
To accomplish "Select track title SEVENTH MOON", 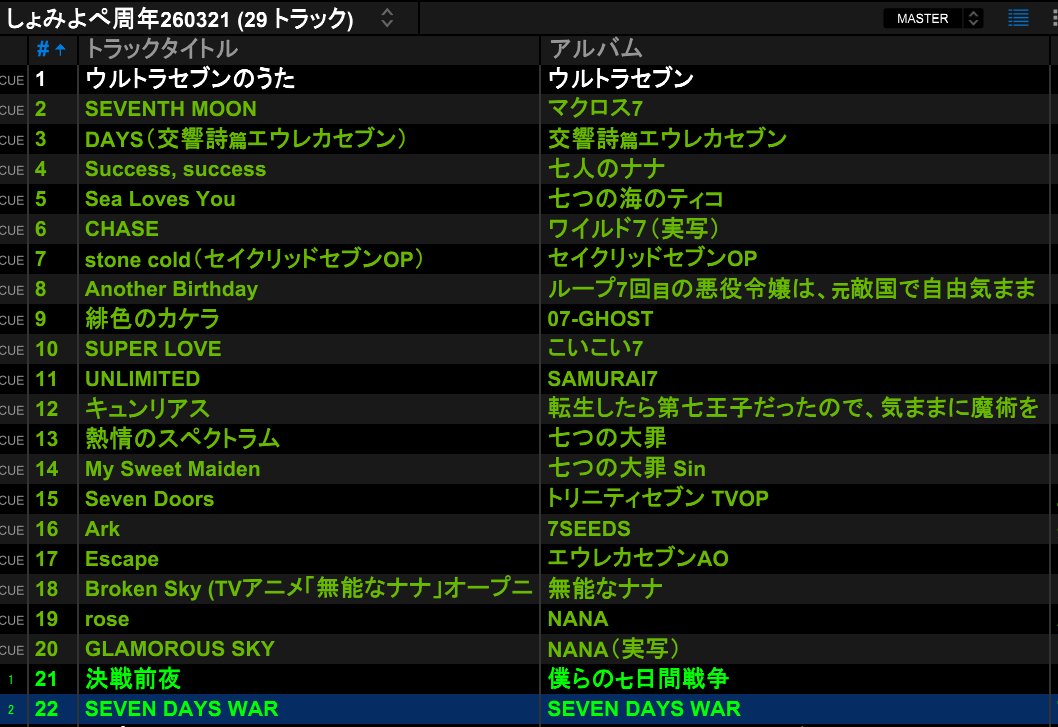I will [x=171, y=109].
